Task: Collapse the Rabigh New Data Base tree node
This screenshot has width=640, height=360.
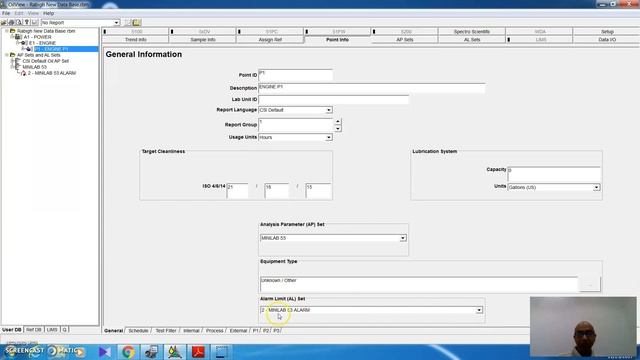Action: click(7, 31)
